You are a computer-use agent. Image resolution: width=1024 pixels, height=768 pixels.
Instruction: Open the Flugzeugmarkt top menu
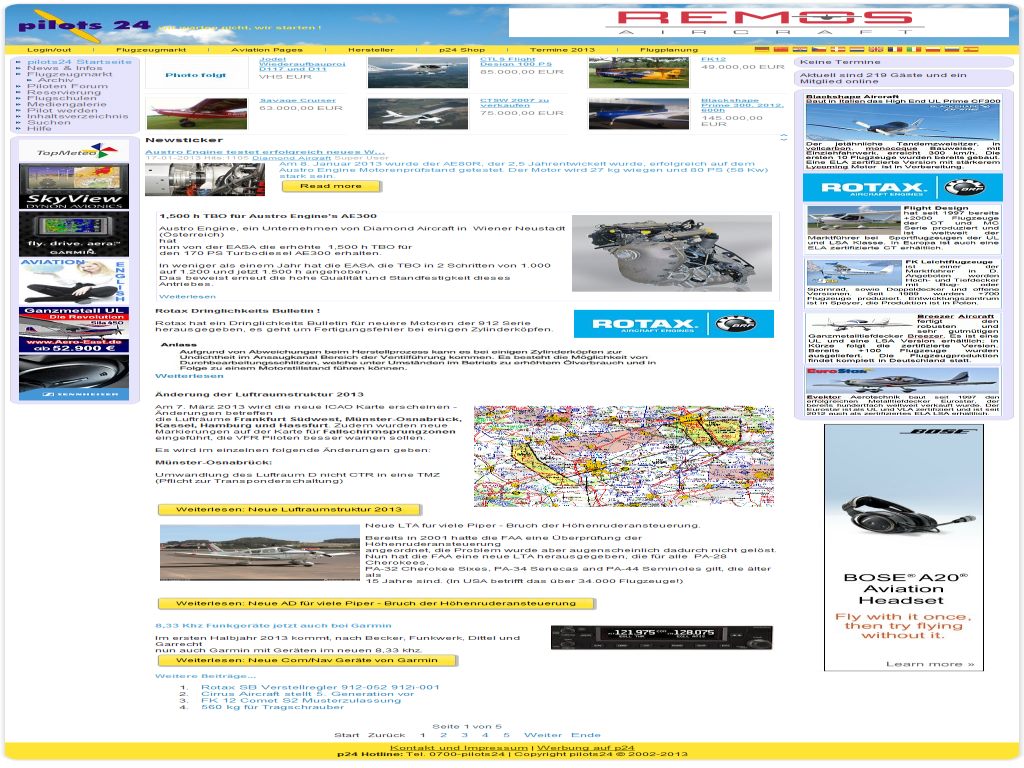[x=151, y=50]
